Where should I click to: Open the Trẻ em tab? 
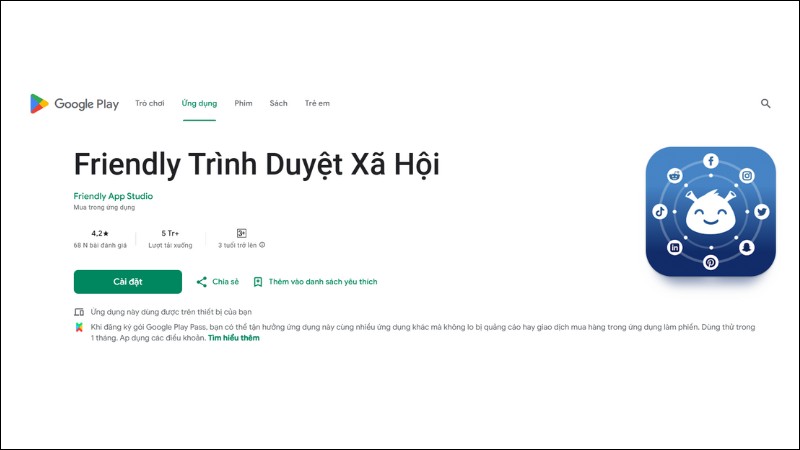click(x=317, y=103)
